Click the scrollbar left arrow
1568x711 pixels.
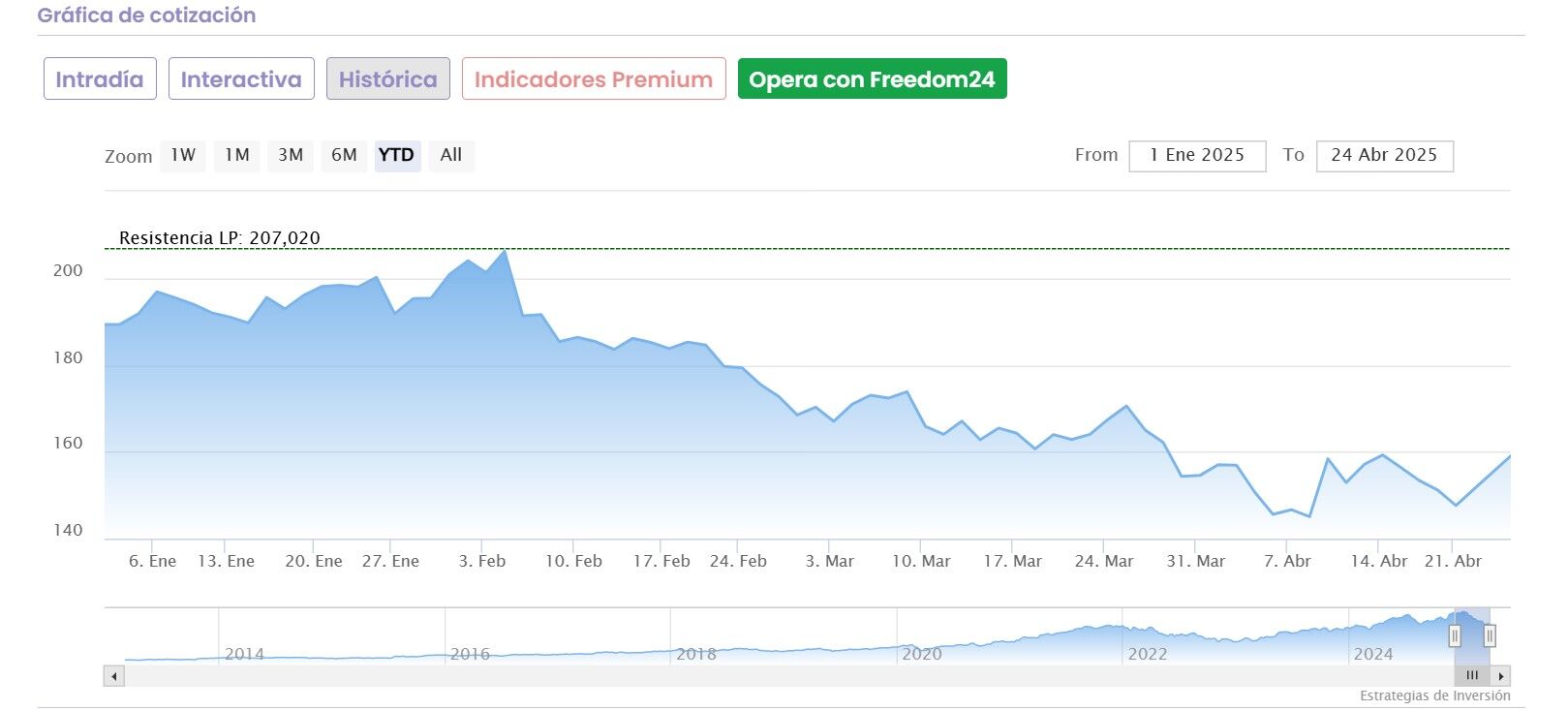click(114, 676)
